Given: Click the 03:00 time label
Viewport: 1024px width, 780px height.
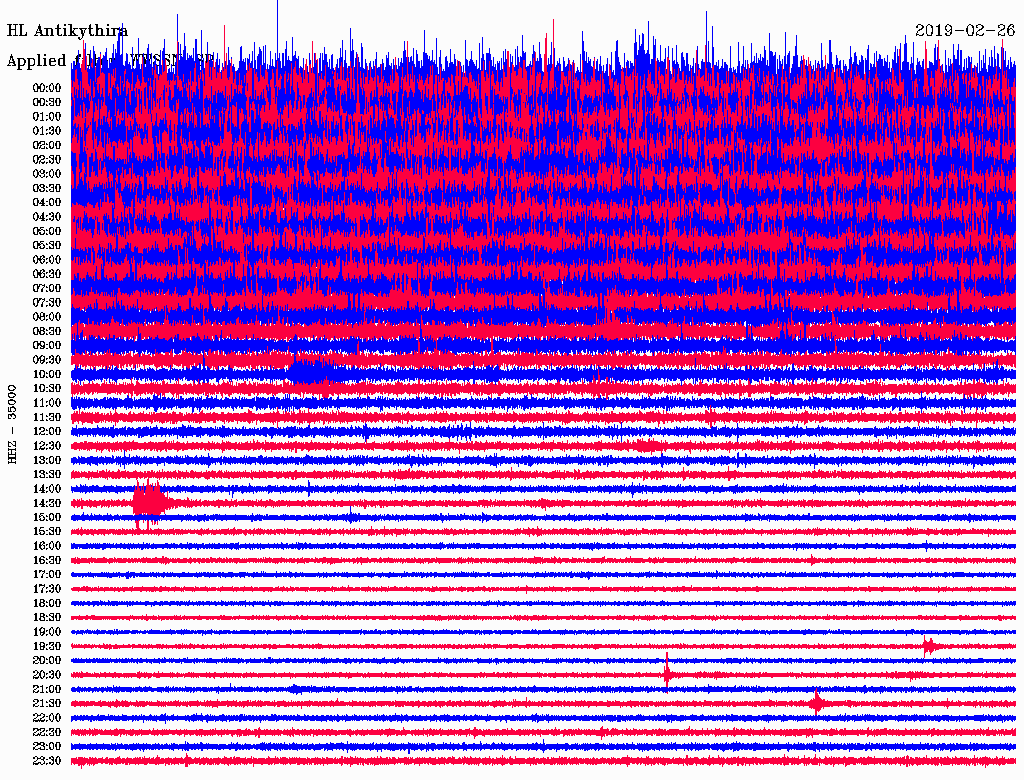Looking at the screenshot, I should pyautogui.click(x=47, y=174).
